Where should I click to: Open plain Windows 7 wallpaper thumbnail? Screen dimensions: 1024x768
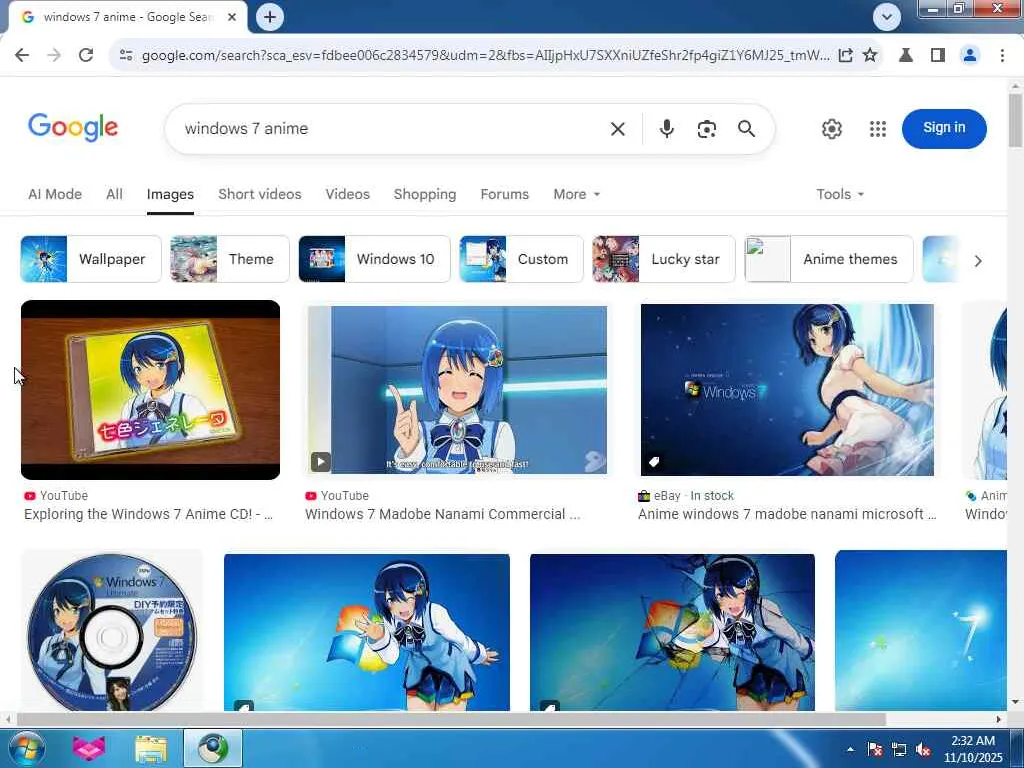(921, 631)
